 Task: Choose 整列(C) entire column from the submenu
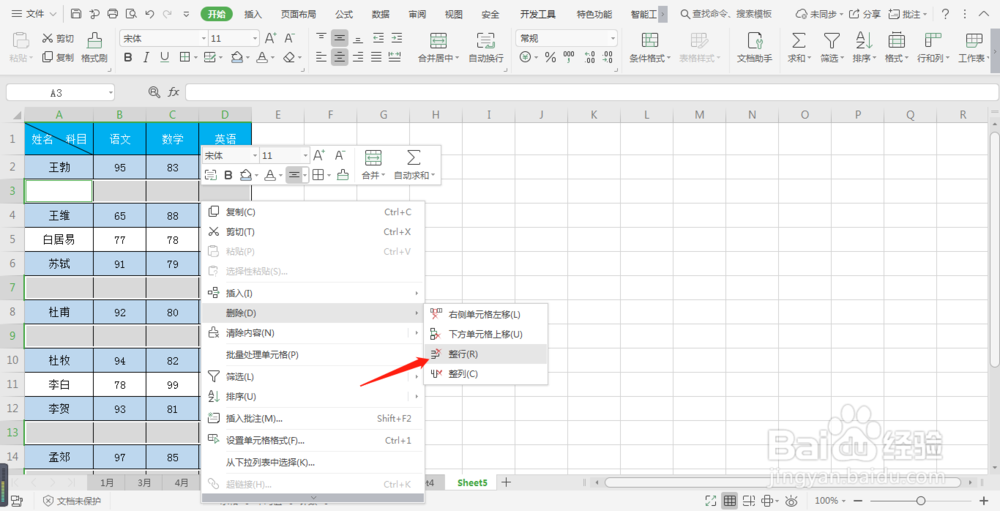point(485,374)
